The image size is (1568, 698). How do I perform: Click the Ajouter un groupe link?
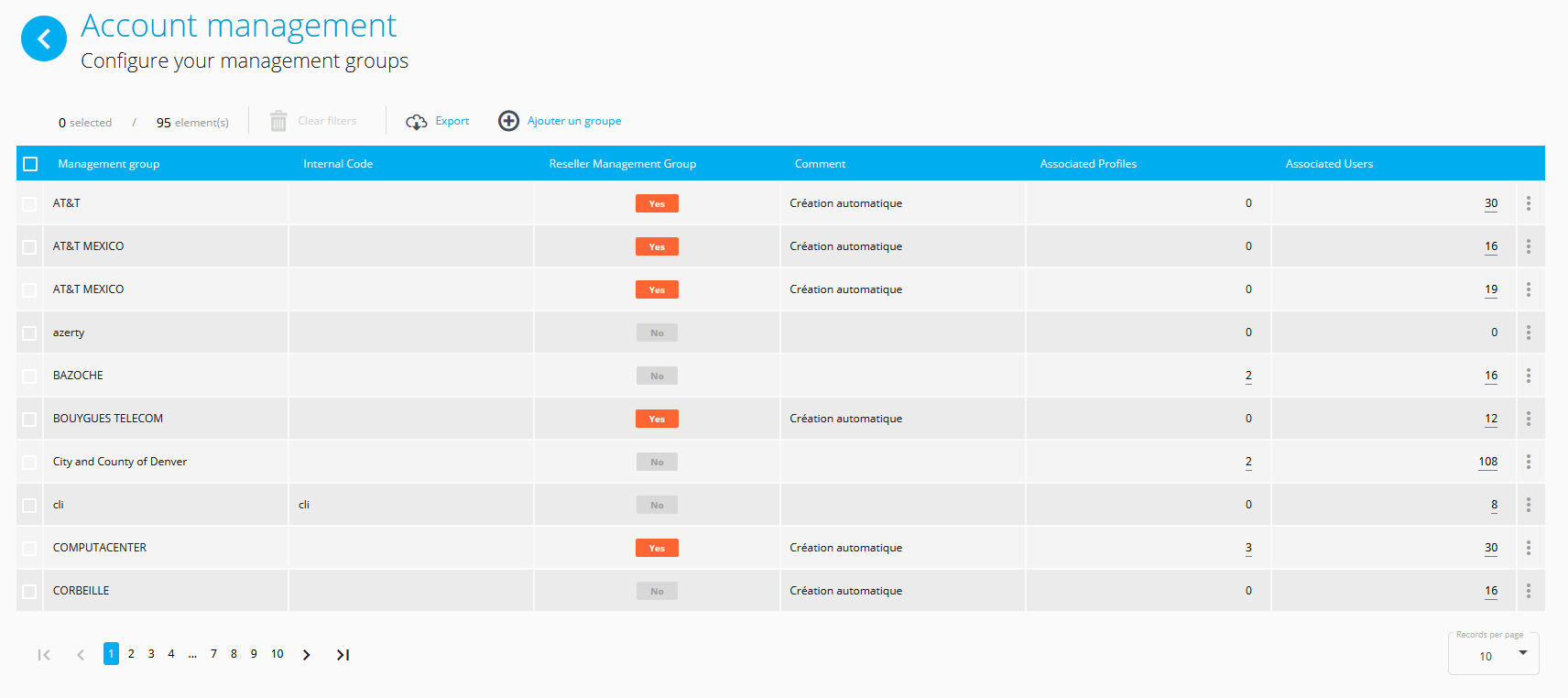coord(573,121)
